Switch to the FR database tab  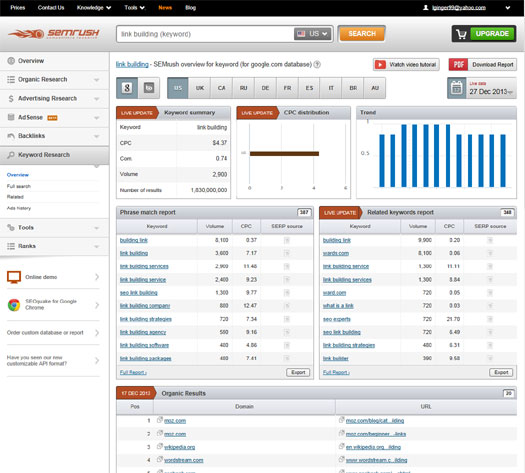(287, 88)
